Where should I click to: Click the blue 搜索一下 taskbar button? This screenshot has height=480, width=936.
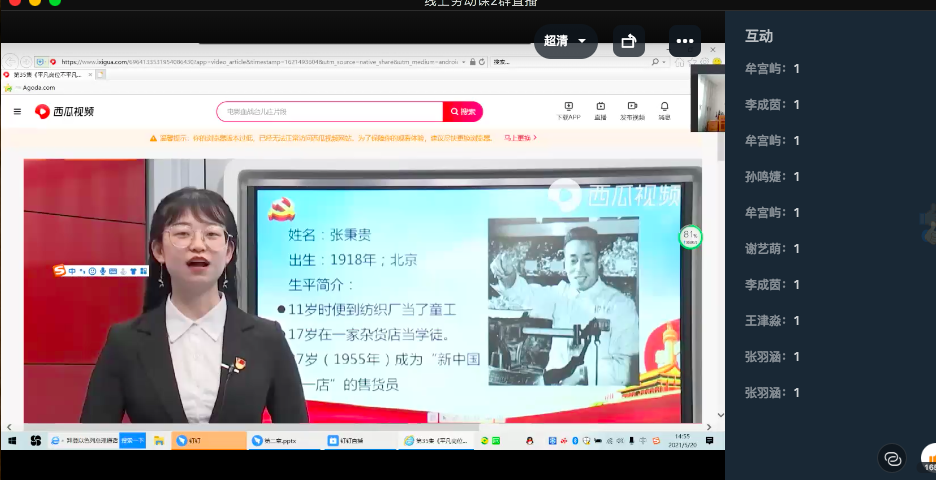coord(133,441)
